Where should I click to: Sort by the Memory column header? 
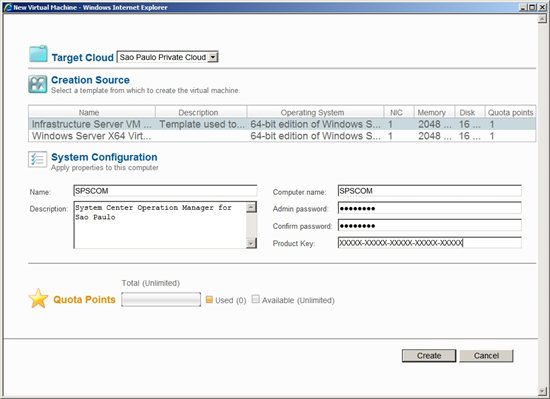(435, 112)
